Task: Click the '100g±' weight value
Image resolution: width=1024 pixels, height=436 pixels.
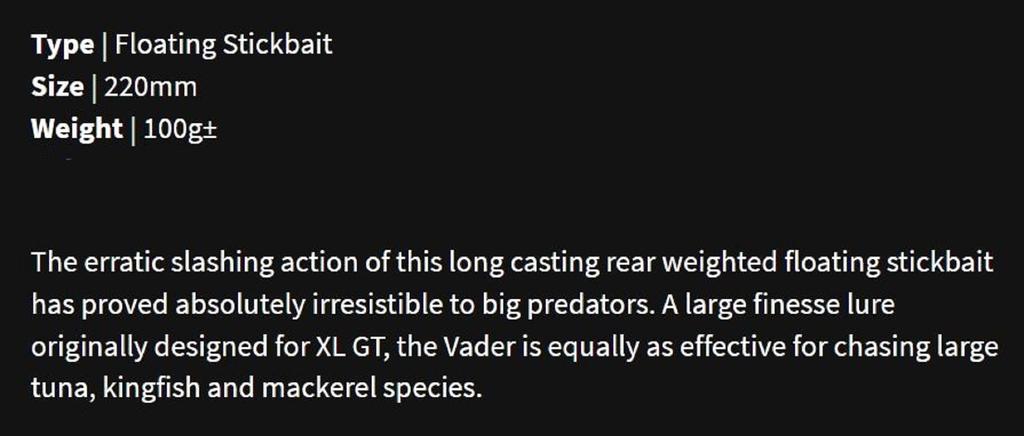Action: (x=180, y=129)
